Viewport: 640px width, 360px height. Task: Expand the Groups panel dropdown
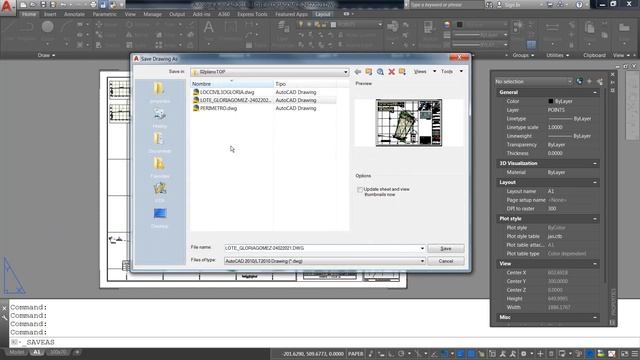[523, 55]
